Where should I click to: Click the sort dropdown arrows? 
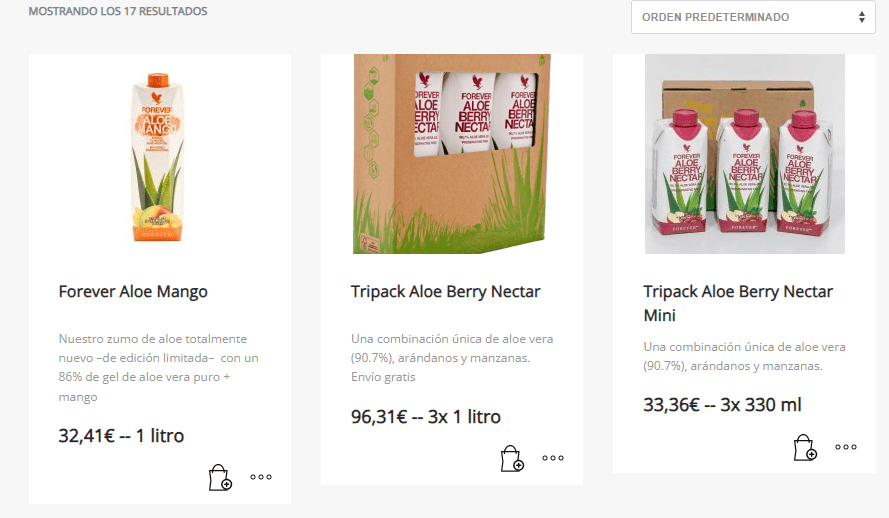862,17
